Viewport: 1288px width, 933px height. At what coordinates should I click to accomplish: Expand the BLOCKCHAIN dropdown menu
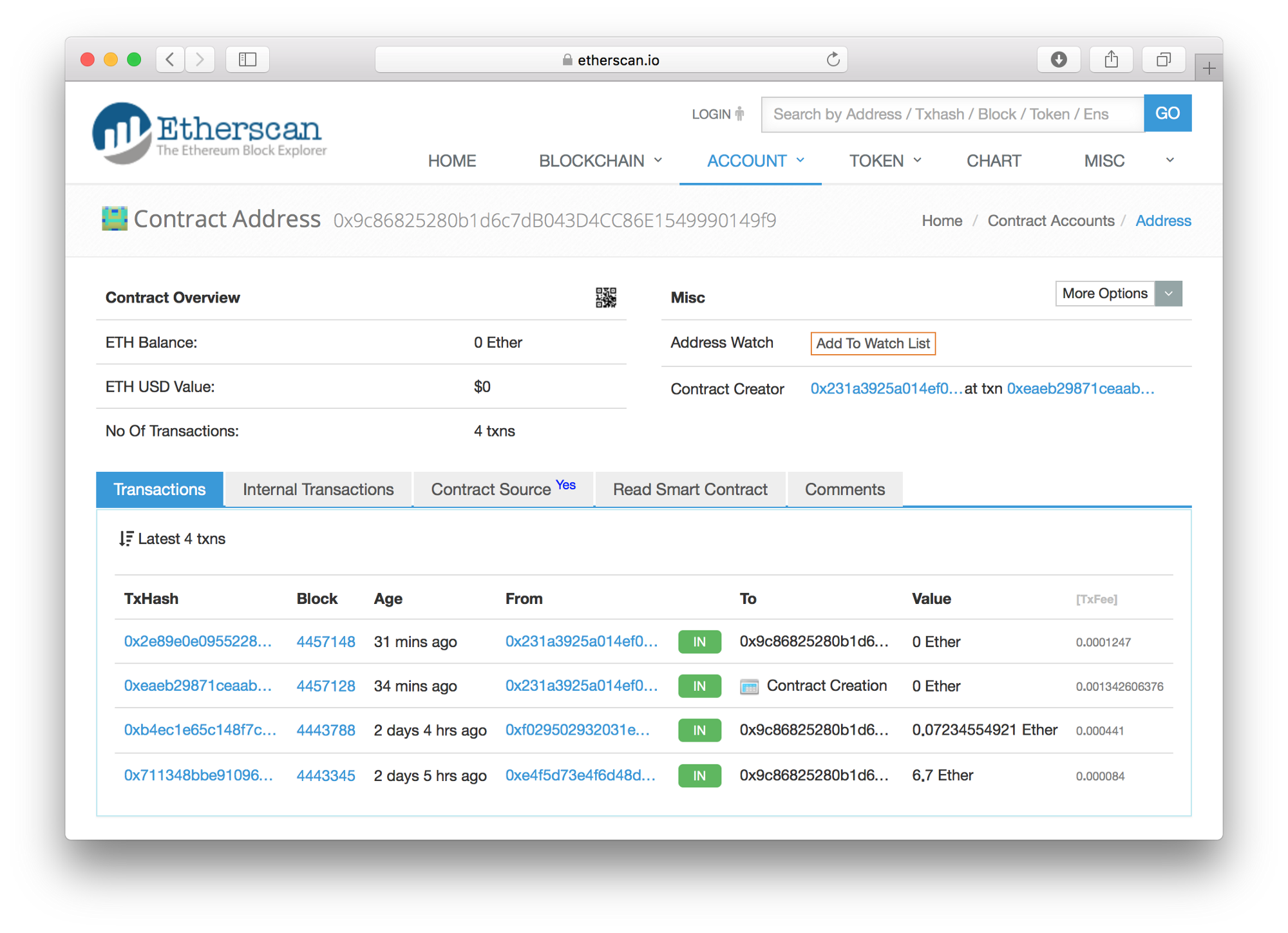pyautogui.click(x=600, y=161)
